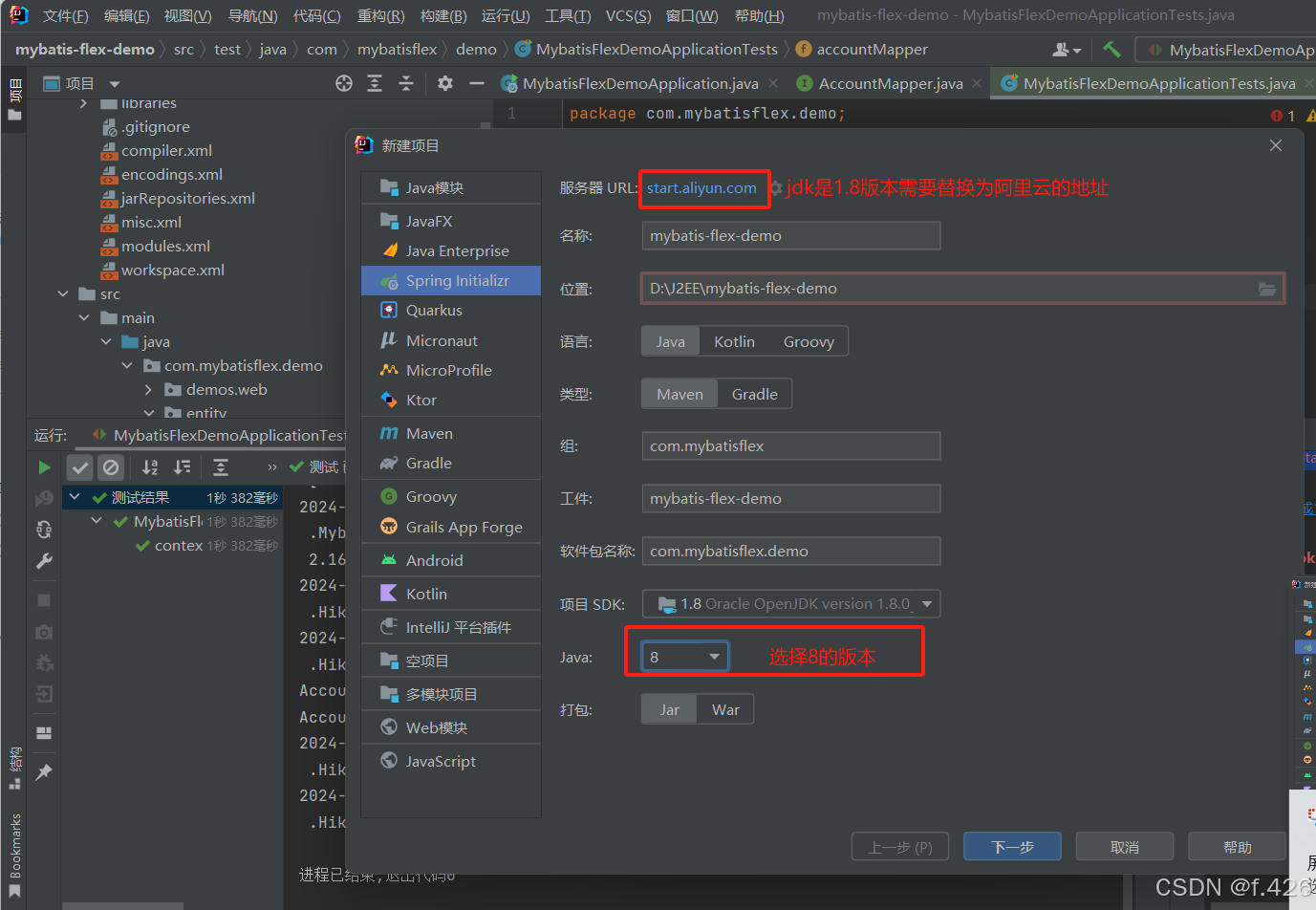Collapse all in project panel
Image resolution: width=1316 pixels, height=910 pixels.
tap(406, 84)
